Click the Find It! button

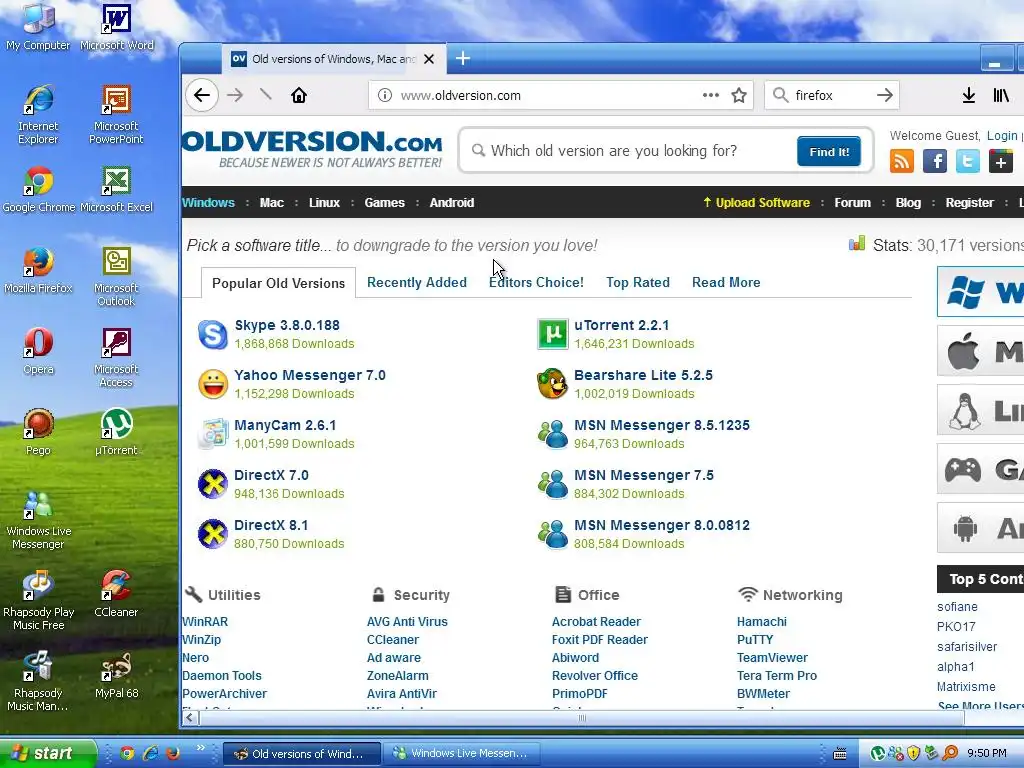[x=829, y=152]
